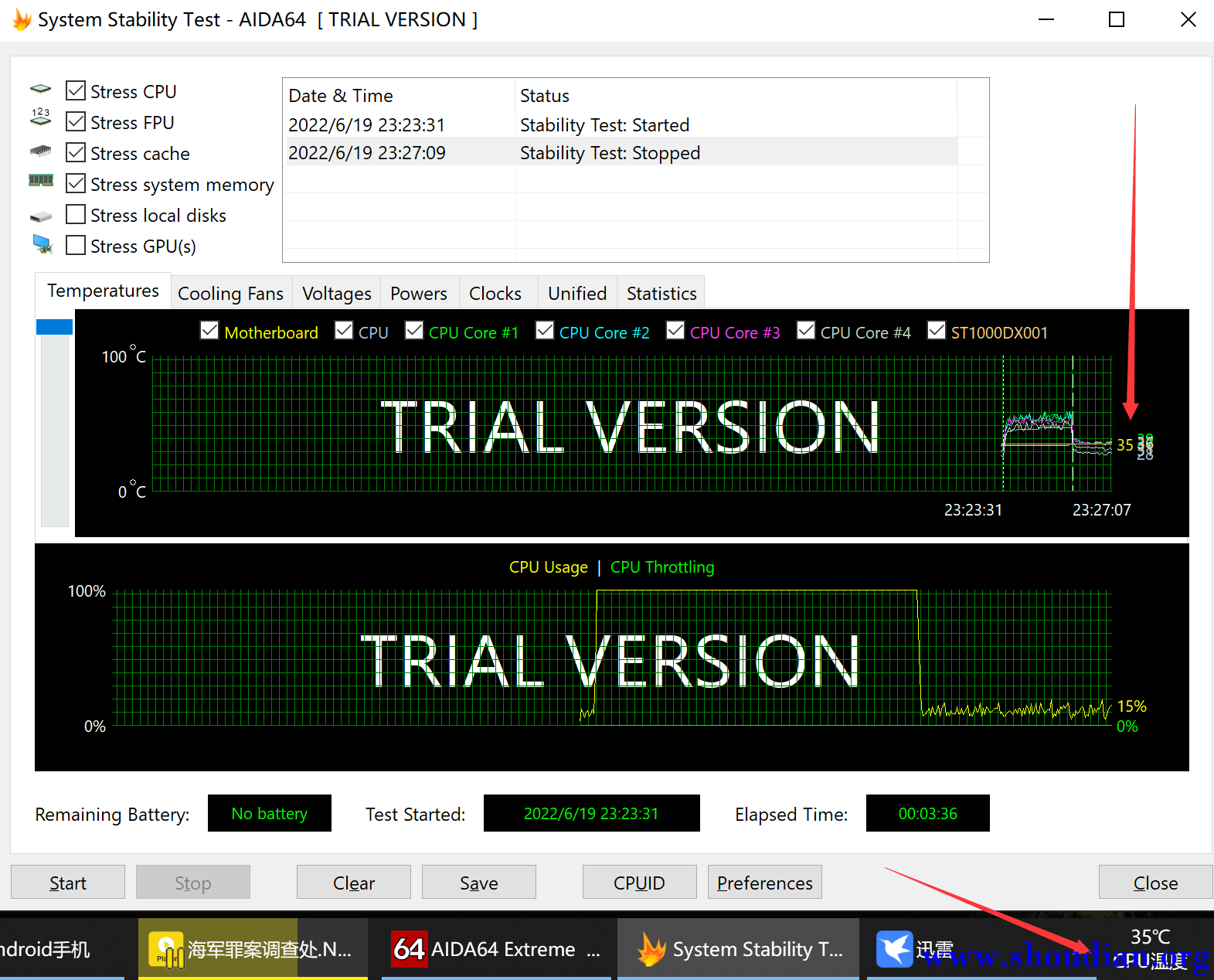Click the 23:23:31 graph time label
Screen dimensions: 1214x980
[973, 510]
